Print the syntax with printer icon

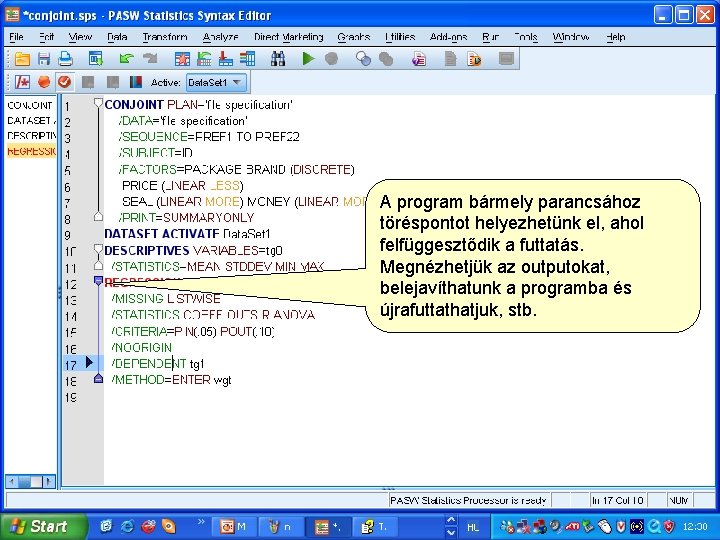pyautogui.click(x=65, y=59)
